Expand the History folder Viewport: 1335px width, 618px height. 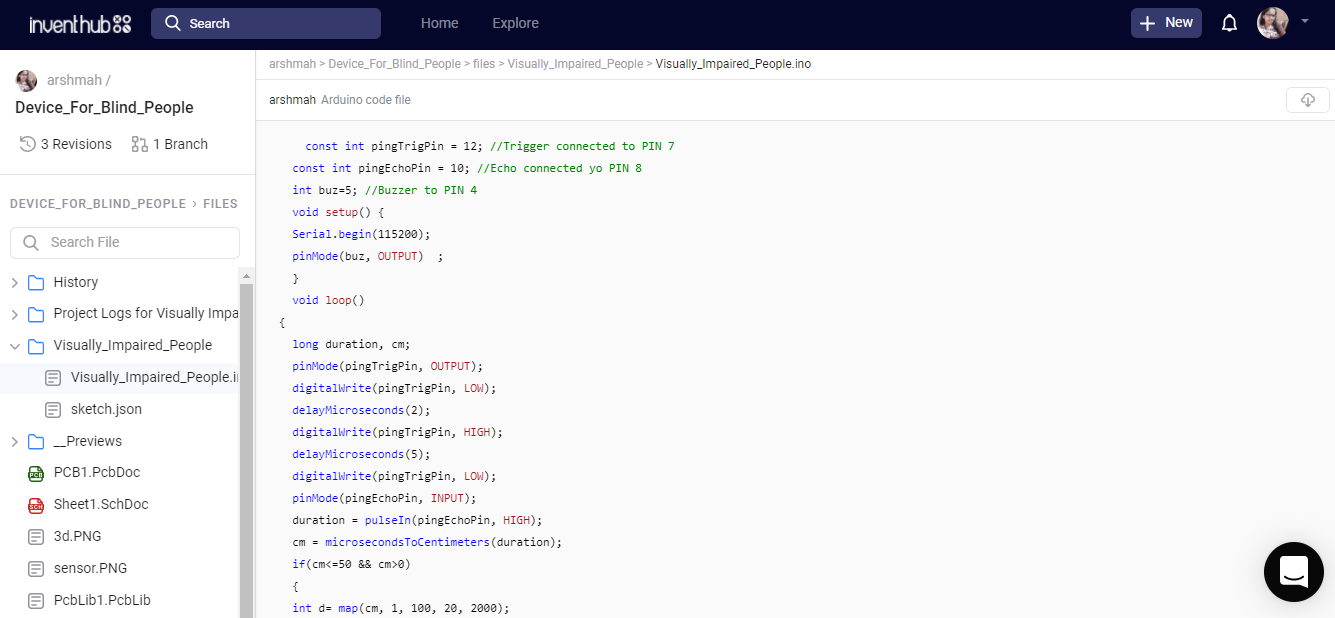pos(15,283)
